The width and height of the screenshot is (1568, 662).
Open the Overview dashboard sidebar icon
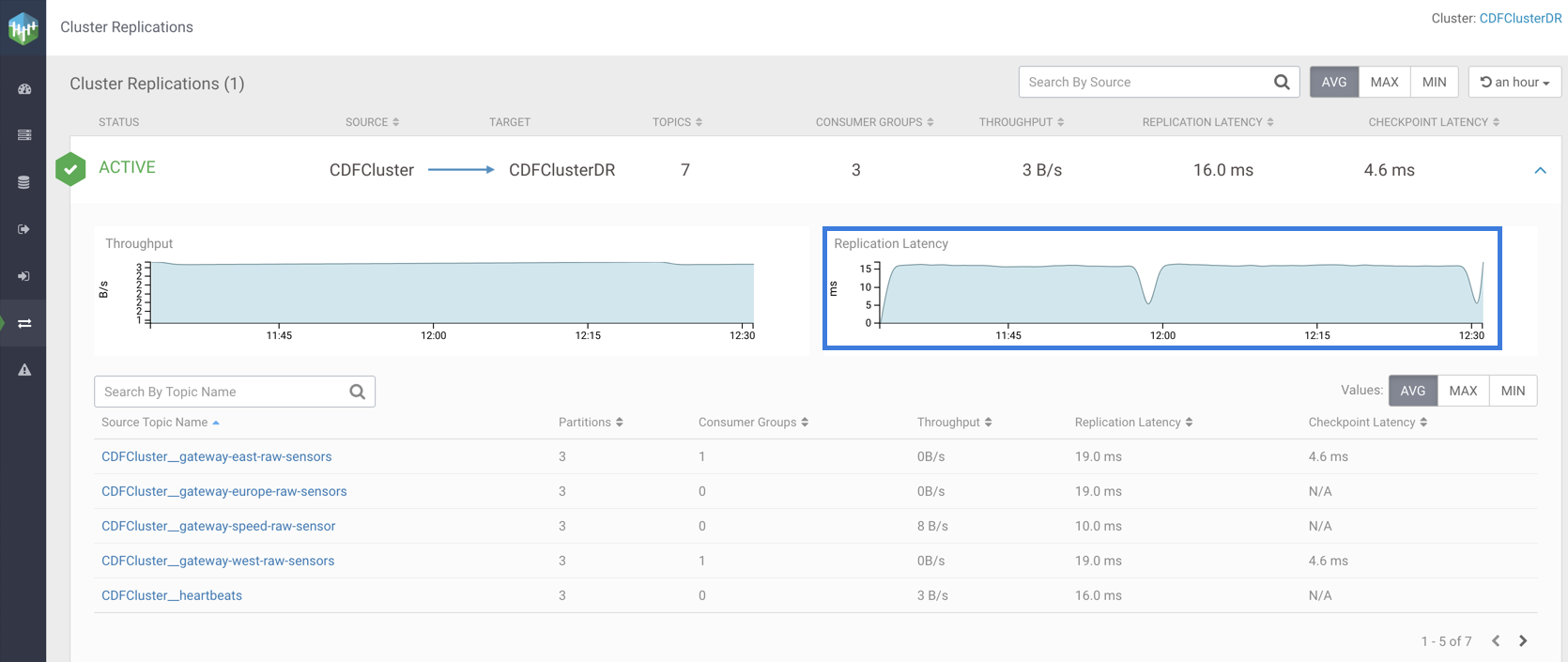pos(24,89)
